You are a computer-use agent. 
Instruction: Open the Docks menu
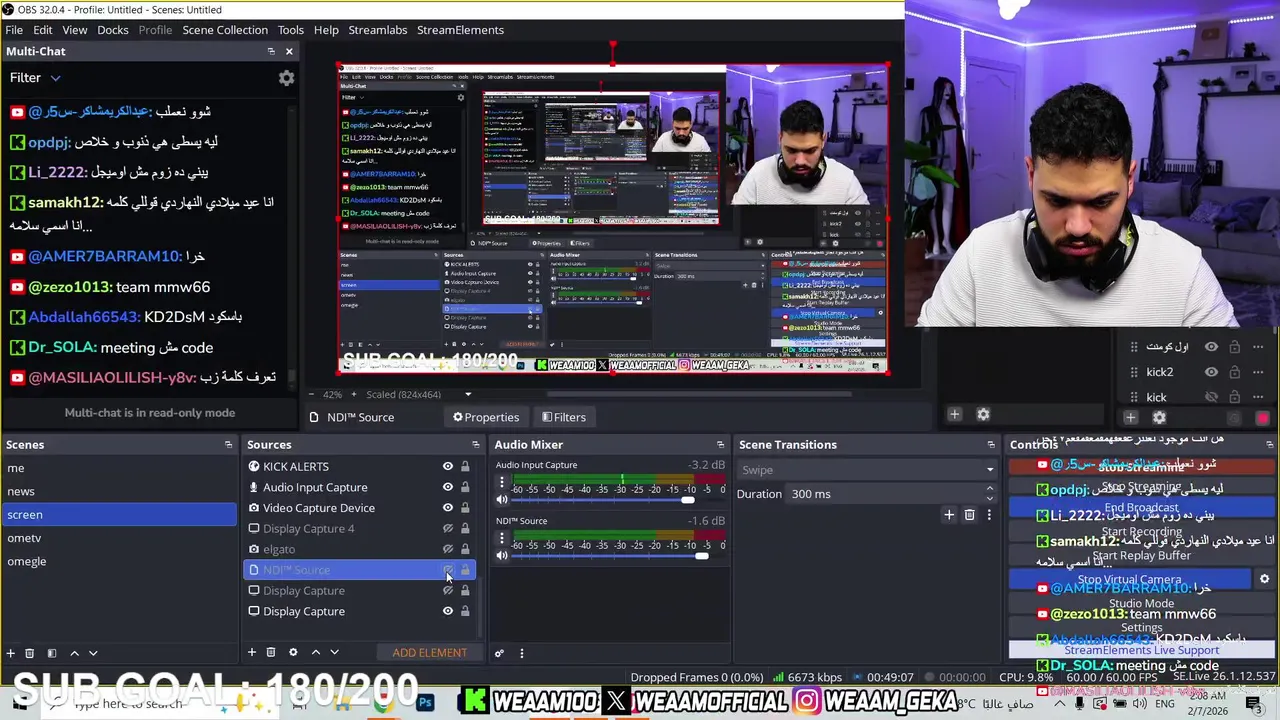(112, 30)
